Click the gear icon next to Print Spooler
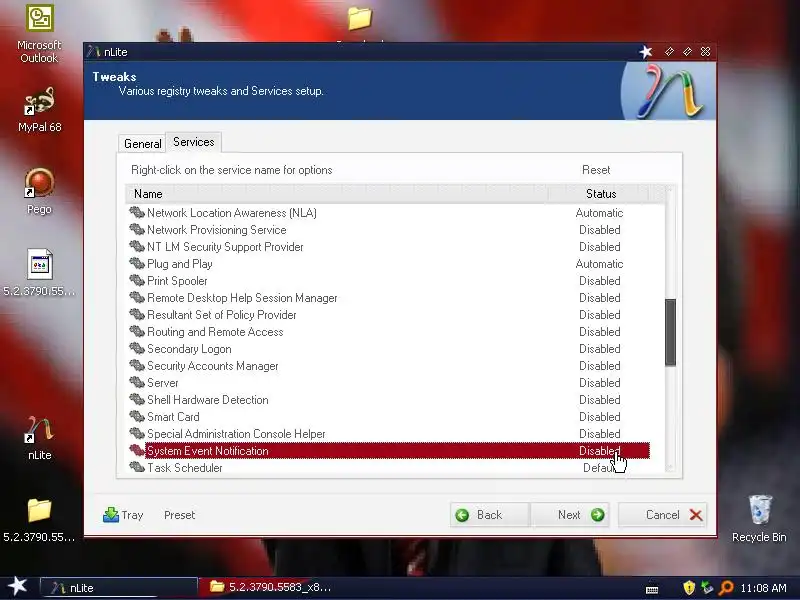Viewport: 800px width, 600px height. tap(137, 280)
